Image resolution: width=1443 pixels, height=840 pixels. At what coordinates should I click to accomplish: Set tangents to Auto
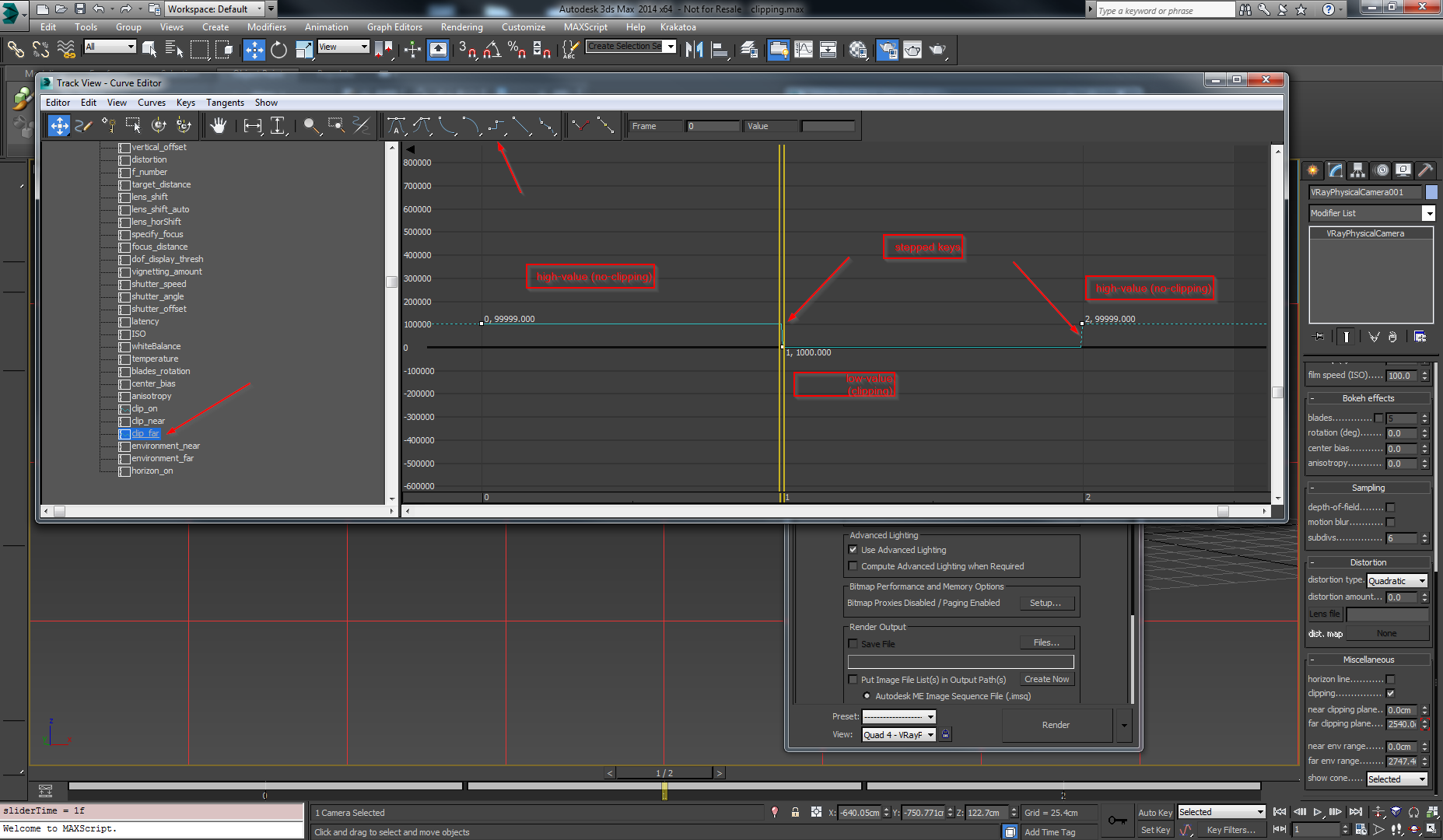[x=396, y=125]
